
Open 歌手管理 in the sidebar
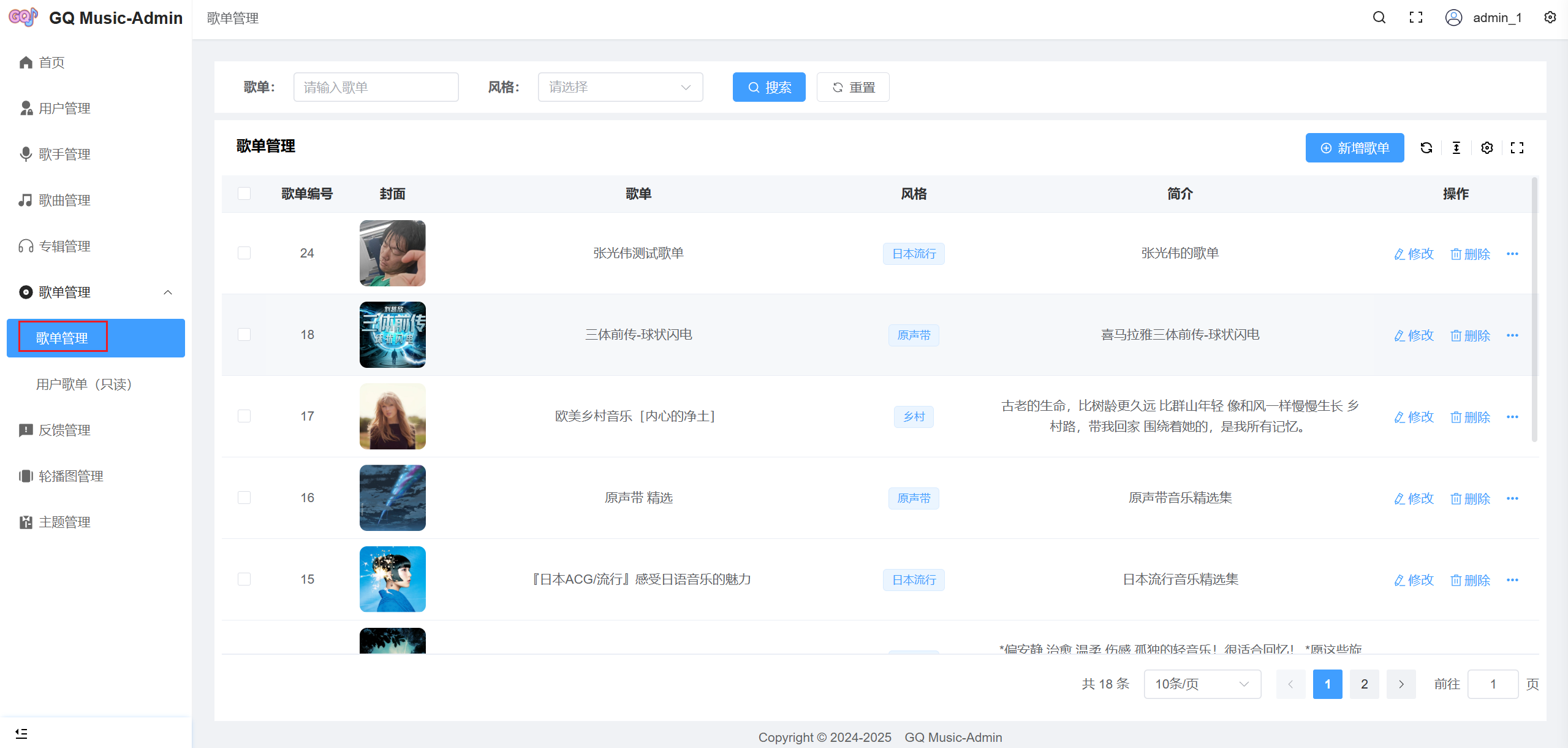[64, 155]
